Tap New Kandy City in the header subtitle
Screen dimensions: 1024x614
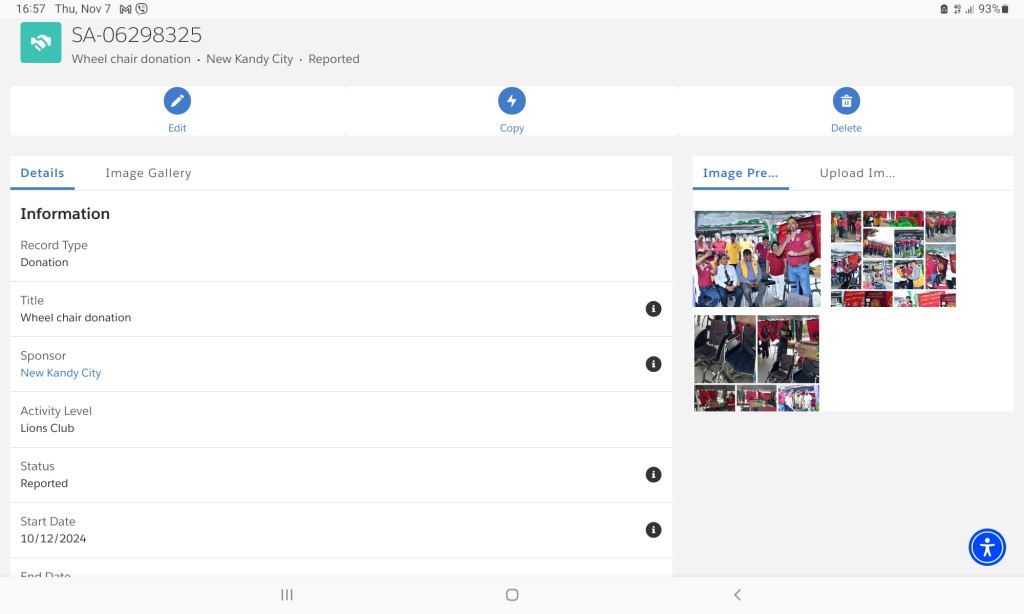pyautogui.click(x=249, y=59)
